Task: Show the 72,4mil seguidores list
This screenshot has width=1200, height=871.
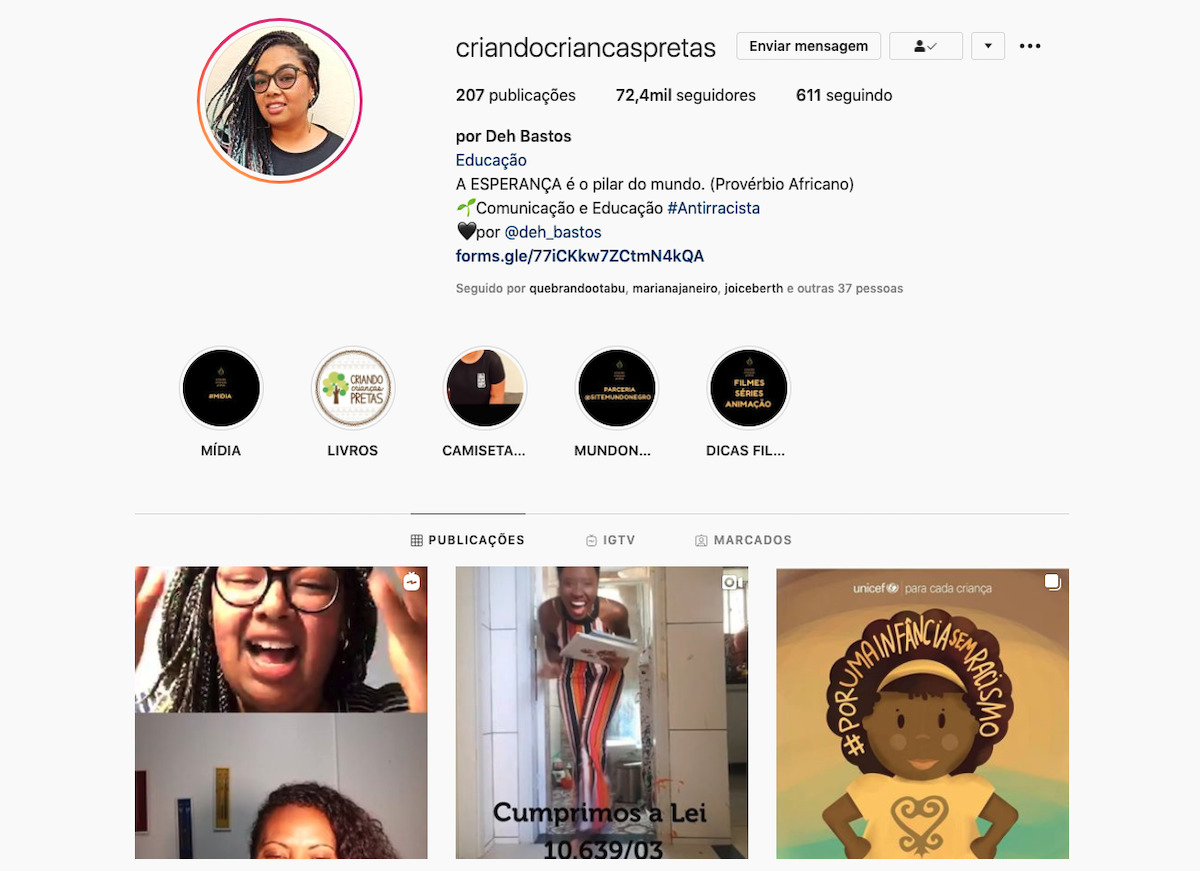Action: click(686, 96)
